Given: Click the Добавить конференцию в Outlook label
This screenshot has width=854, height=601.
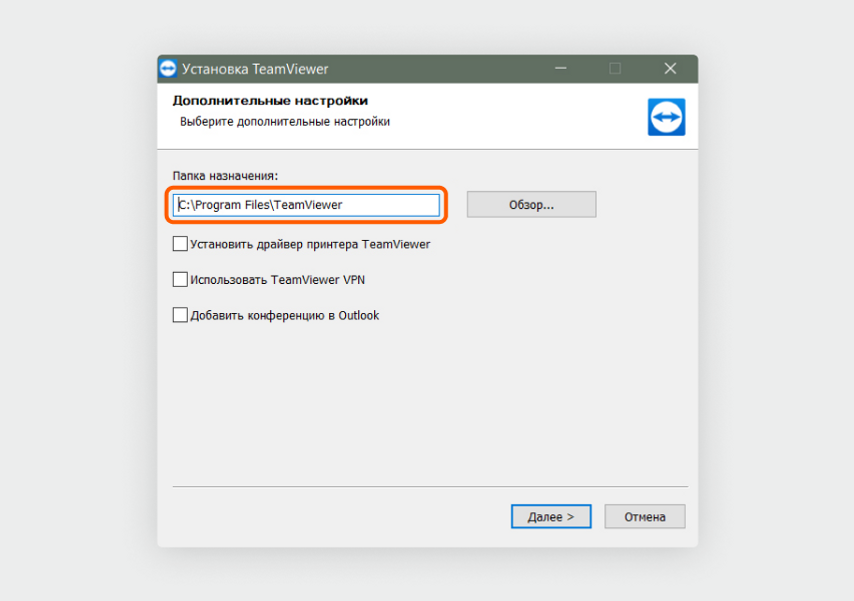Looking at the screenshot, I should tap(284, 315).
